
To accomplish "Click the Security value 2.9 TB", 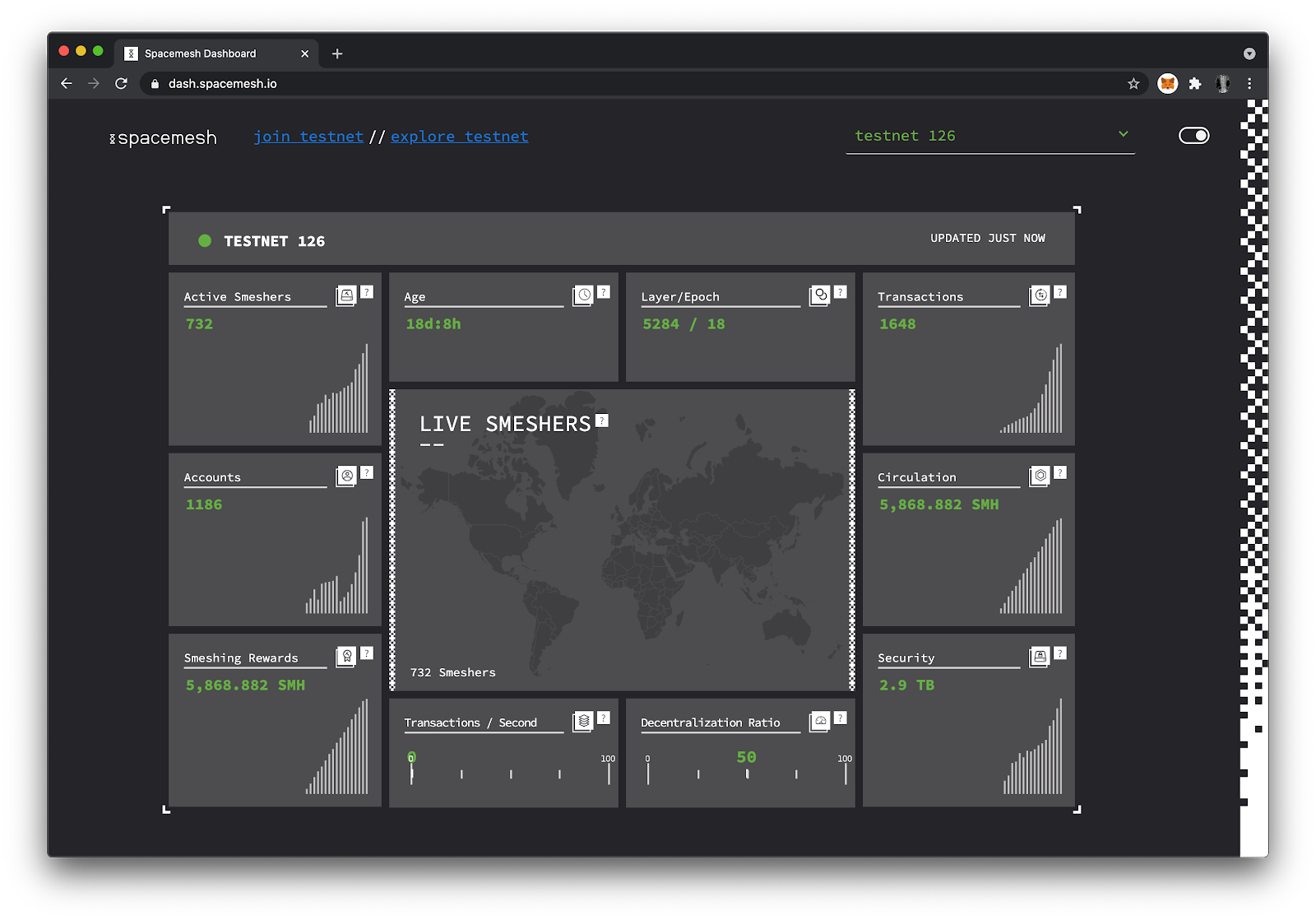I will (906, 685).
